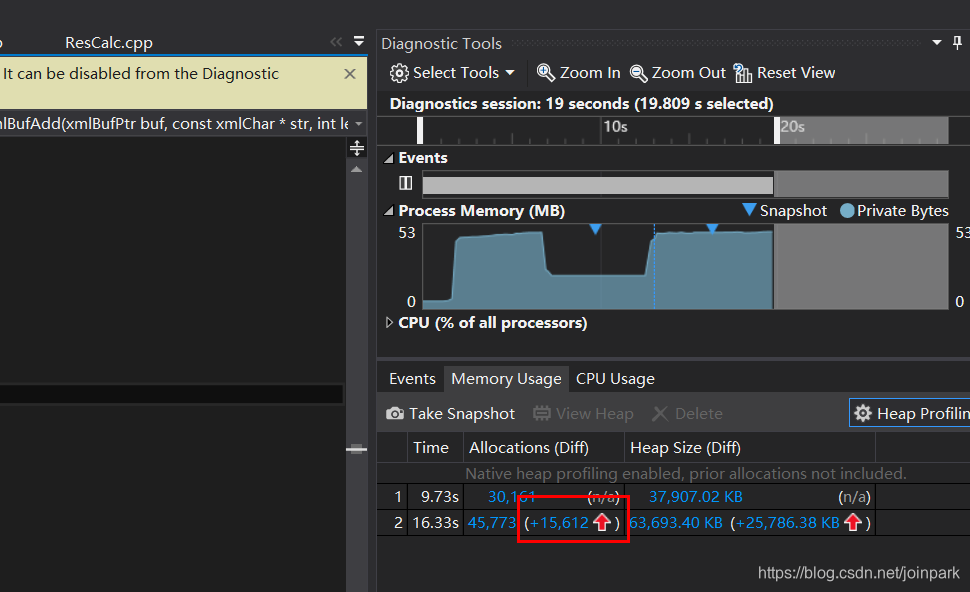Click the Zoom In magnifier
Viewport: 970px width, 592px height.
click(578, 73)
